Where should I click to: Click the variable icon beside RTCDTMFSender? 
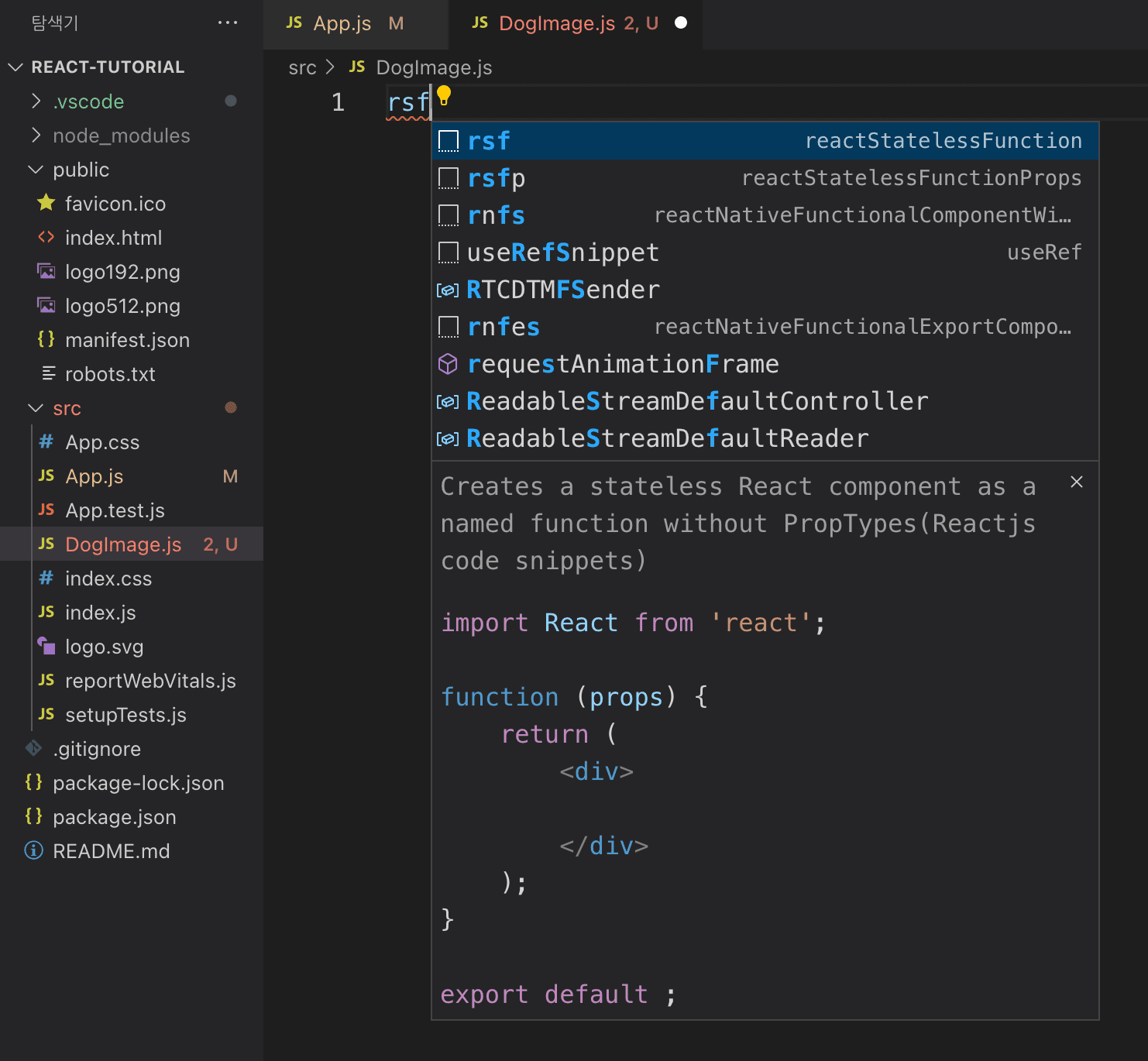448,290
